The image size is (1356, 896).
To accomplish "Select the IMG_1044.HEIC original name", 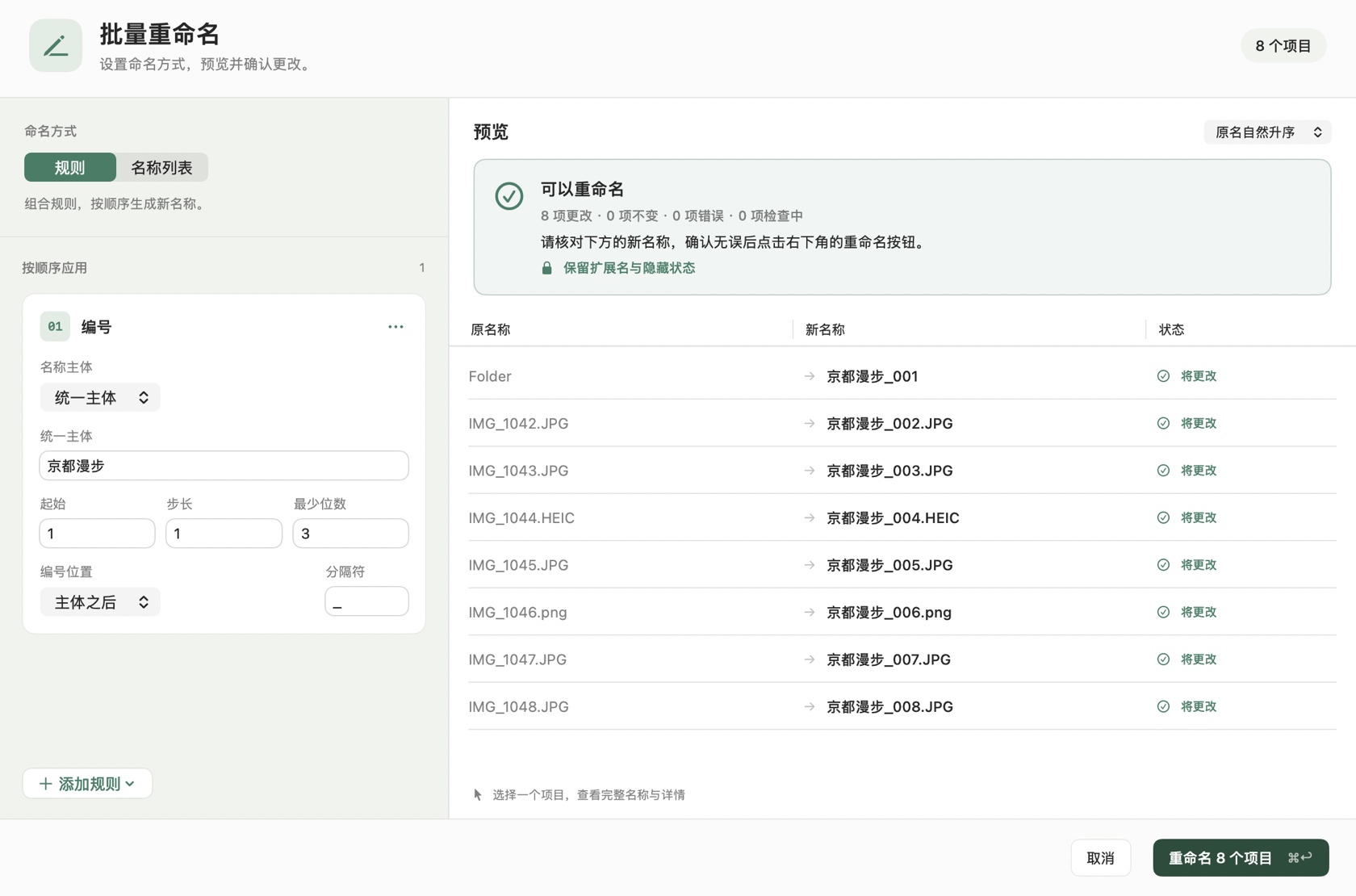I will [x=521, y=517].
